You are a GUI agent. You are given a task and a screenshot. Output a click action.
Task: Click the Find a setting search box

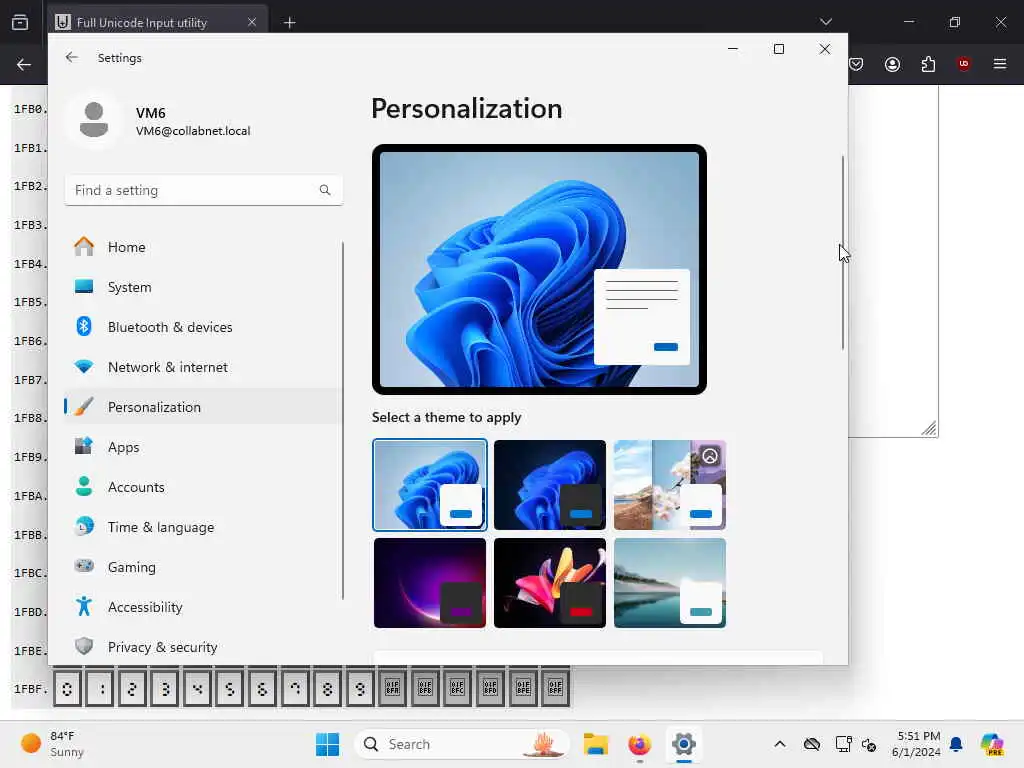203,190
